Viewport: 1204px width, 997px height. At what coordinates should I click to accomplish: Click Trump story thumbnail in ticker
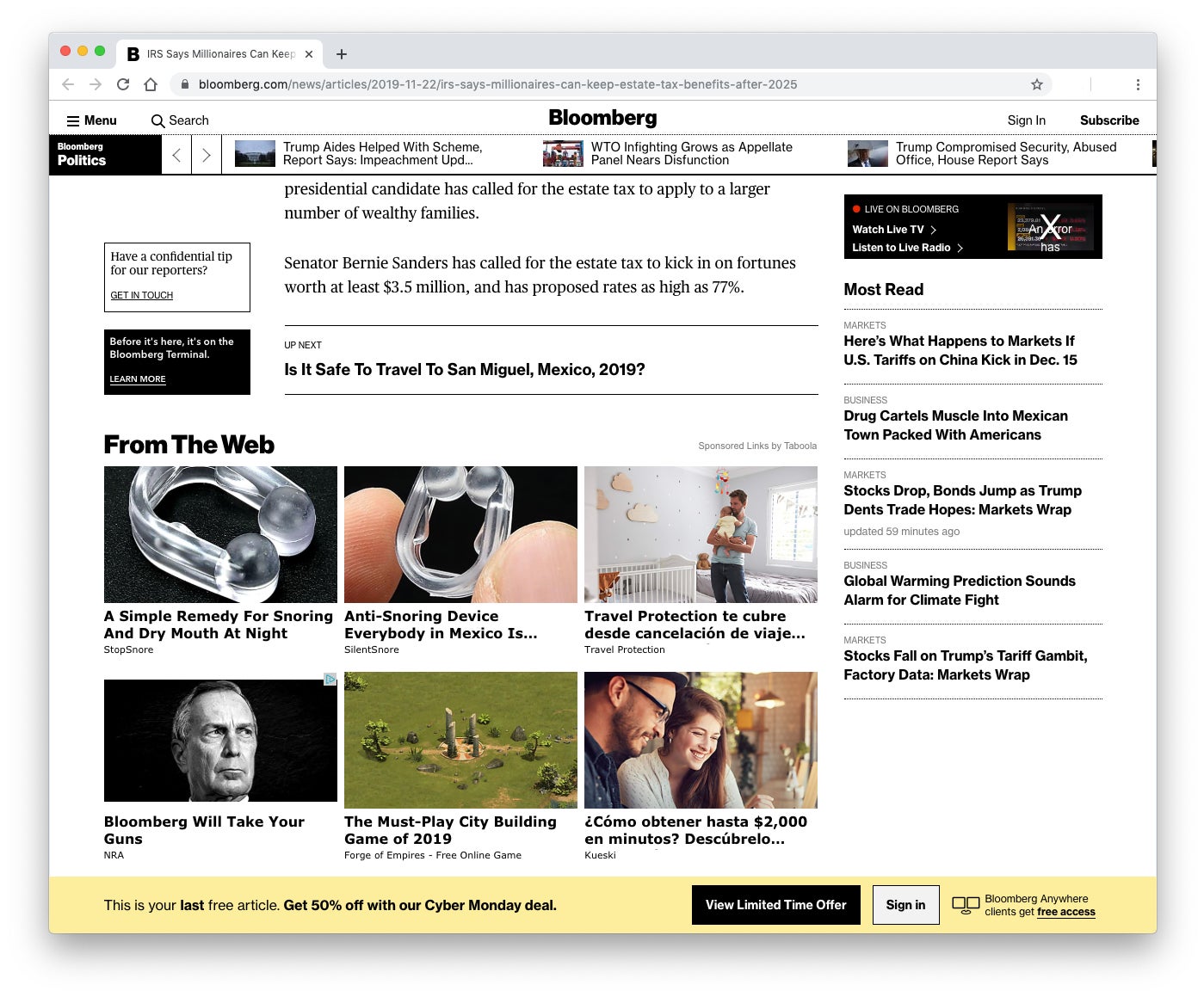867,153
